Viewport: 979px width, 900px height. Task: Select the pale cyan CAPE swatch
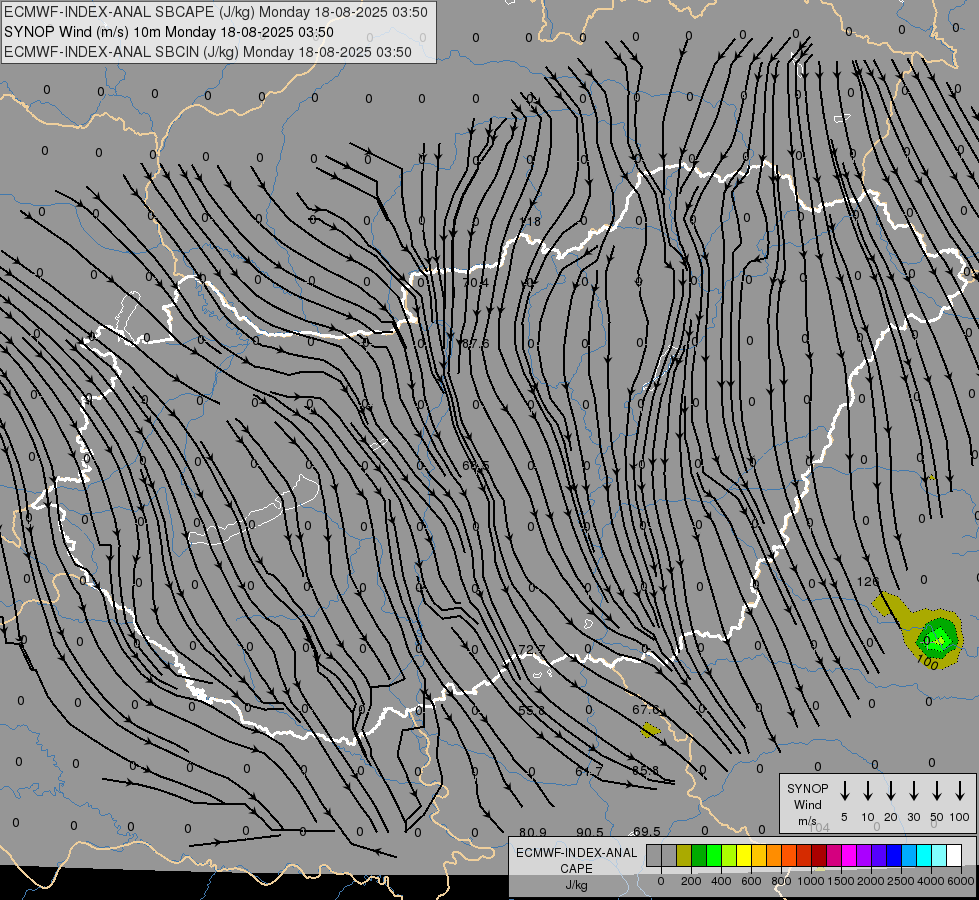(938, 855)
